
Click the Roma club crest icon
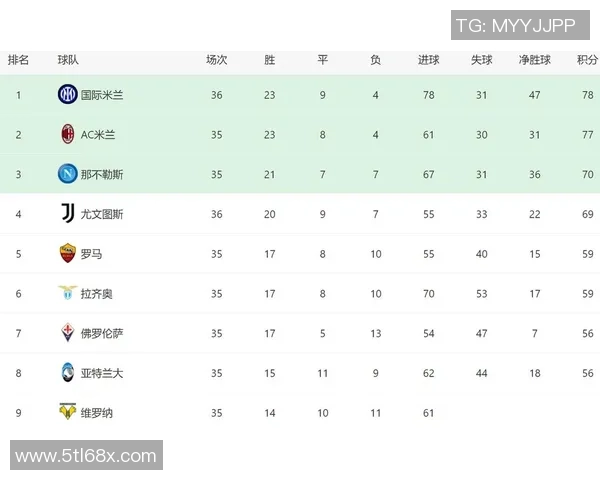tap(67, 254)
